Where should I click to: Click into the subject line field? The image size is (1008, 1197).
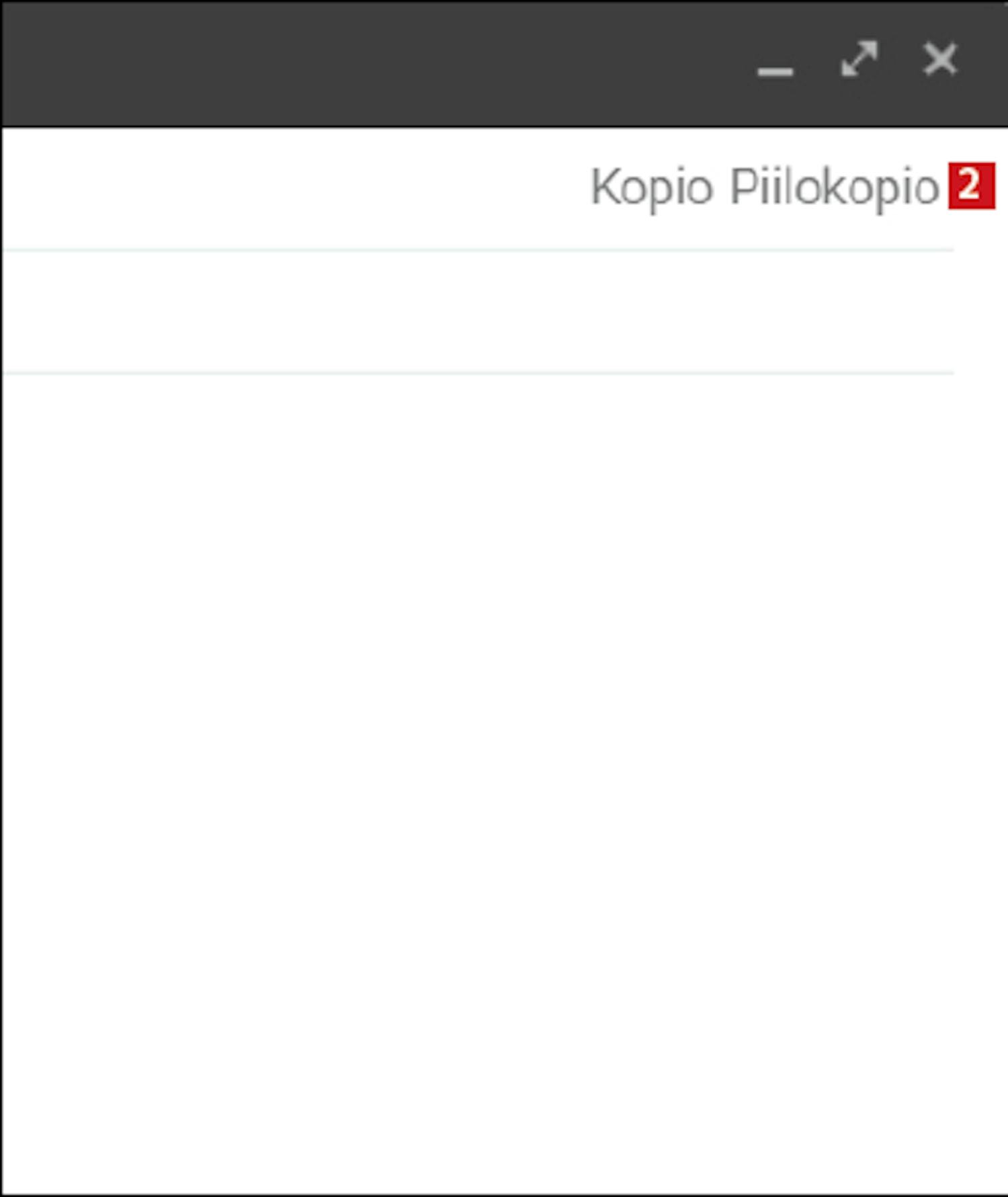tap(478, 311)
